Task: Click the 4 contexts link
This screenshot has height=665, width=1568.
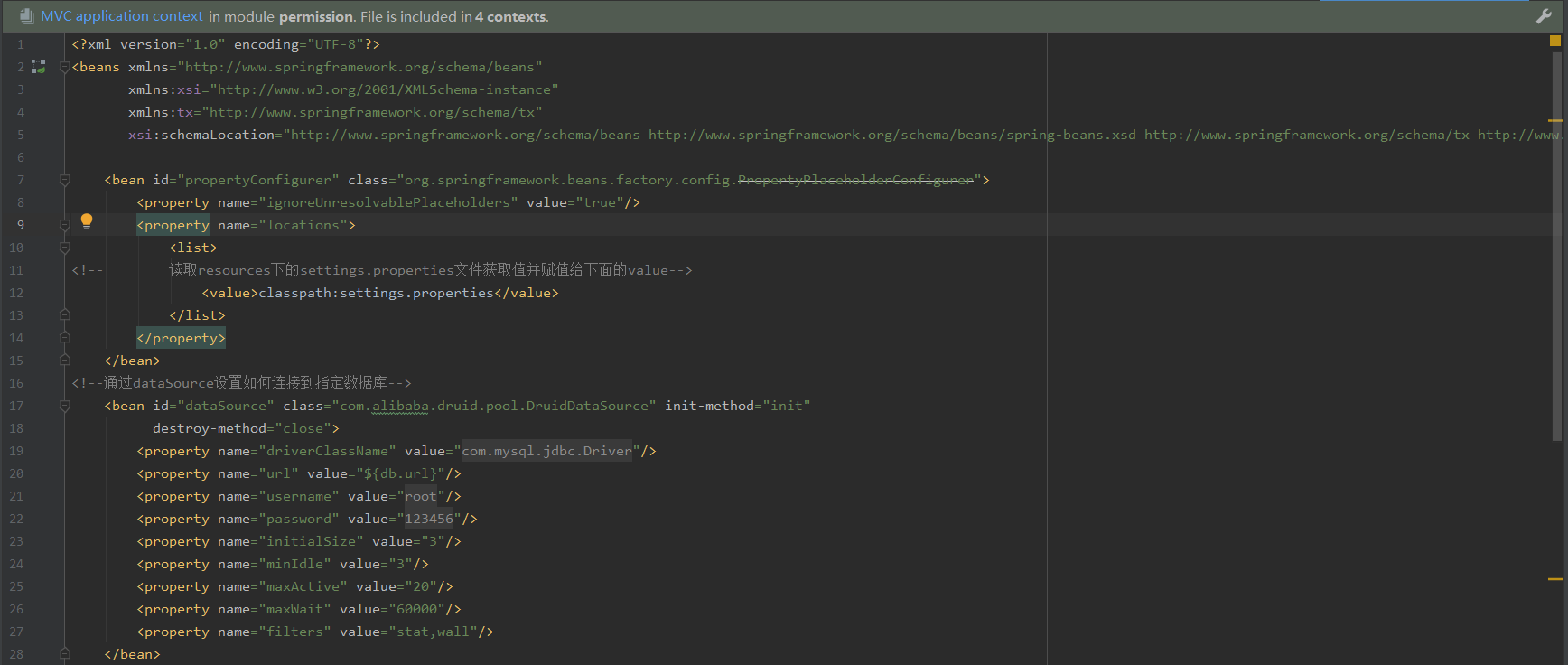Action: [x=510, y=16]
